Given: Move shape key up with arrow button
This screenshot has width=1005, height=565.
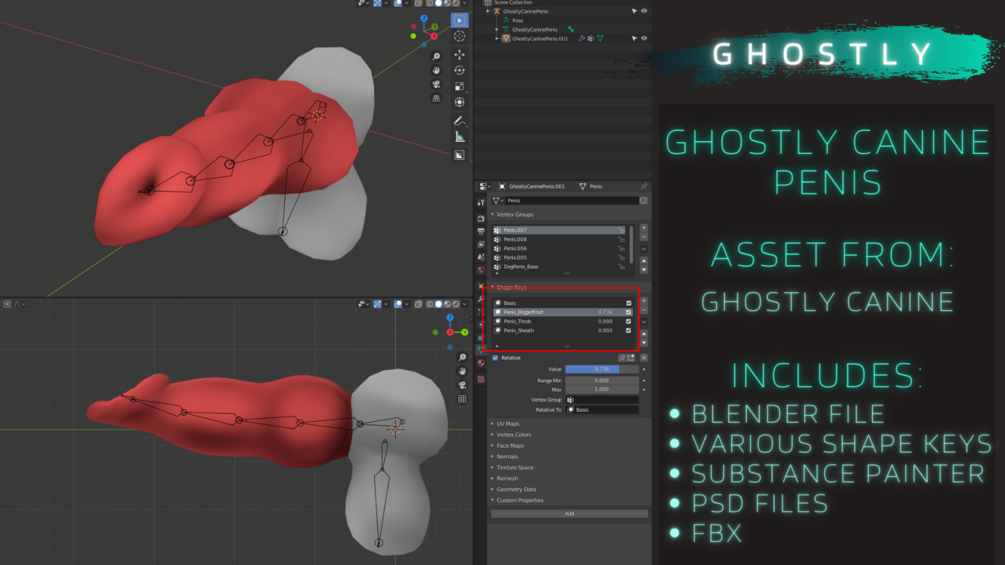Looking at the screenshot, I should 644,334.
